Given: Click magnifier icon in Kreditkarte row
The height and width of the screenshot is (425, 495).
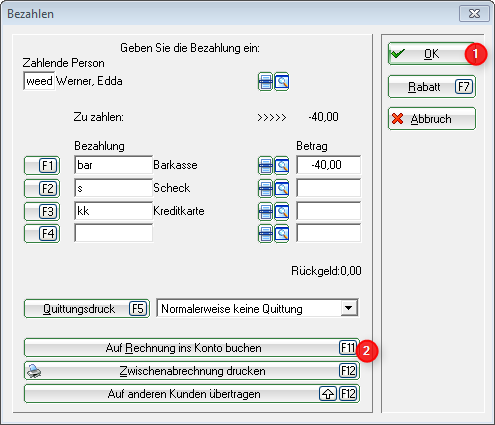Looking at the screenshot, I should 282,211.
